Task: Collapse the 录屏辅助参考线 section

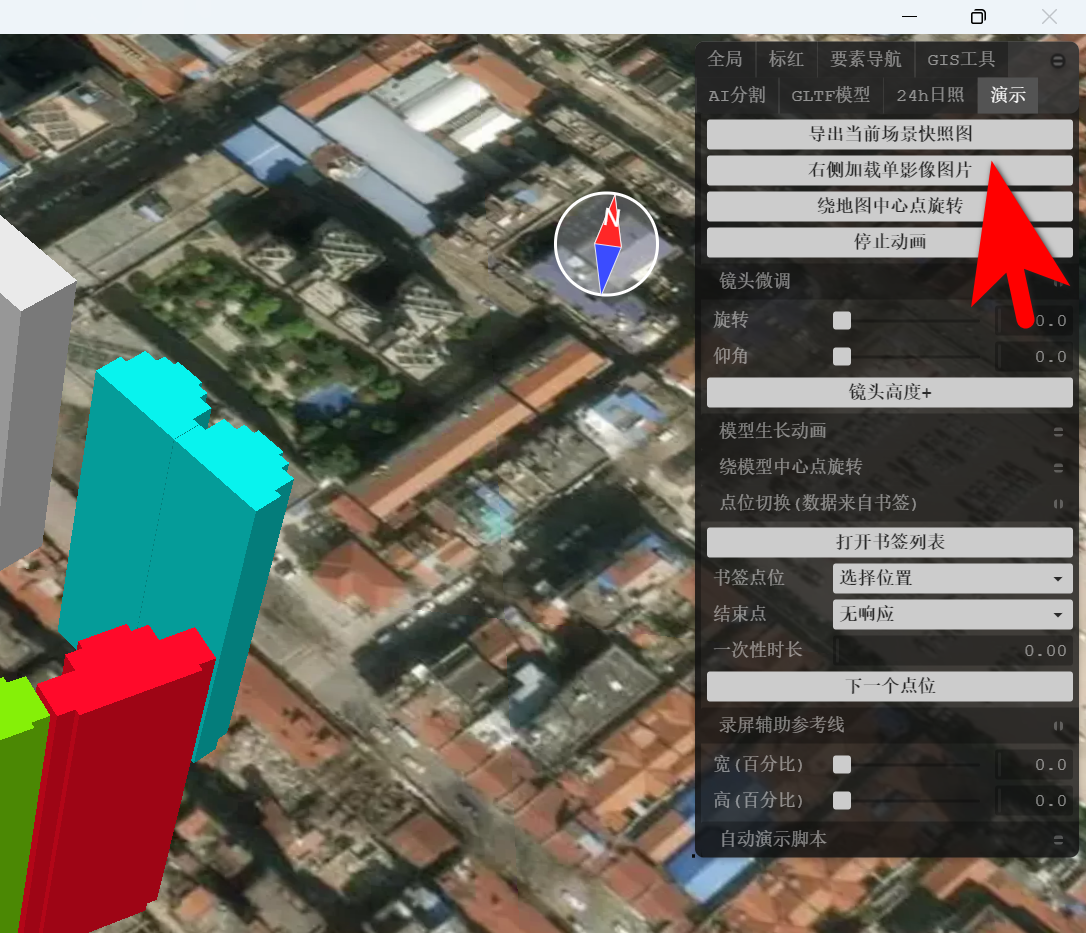Action: 889,725
